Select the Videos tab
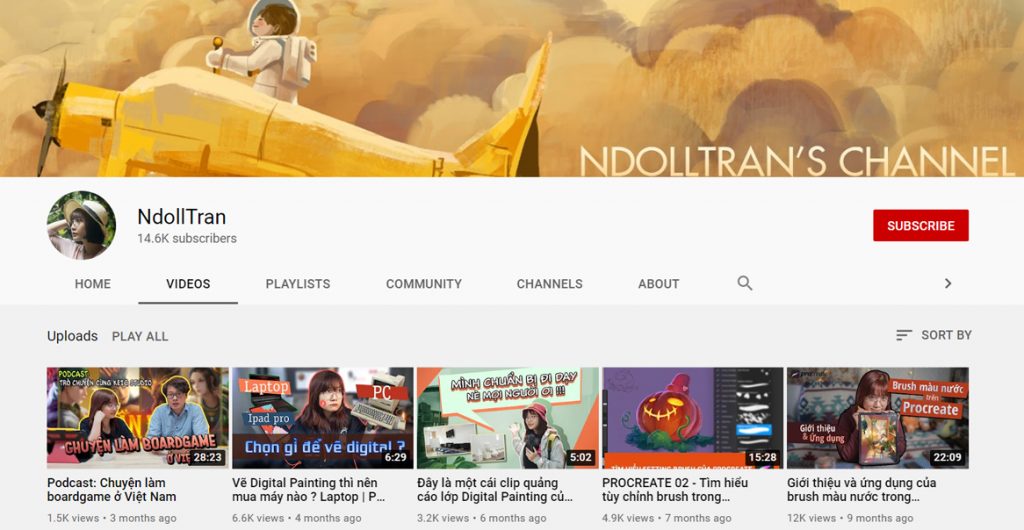This screenshot has height=530, width=1024. (x=188, y=284)
